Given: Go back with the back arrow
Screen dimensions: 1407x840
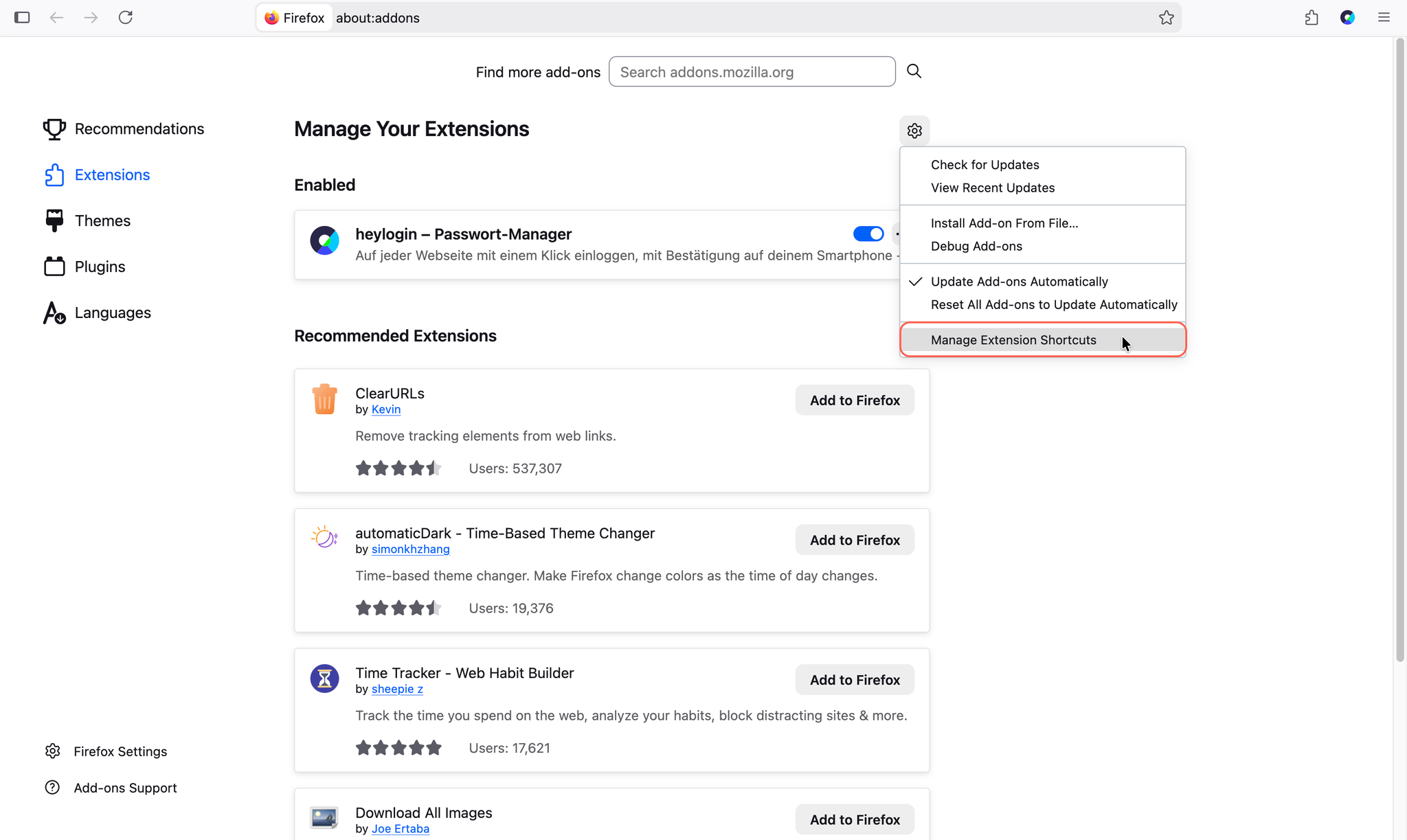Looking at the screenshot, I should (56, 17).
